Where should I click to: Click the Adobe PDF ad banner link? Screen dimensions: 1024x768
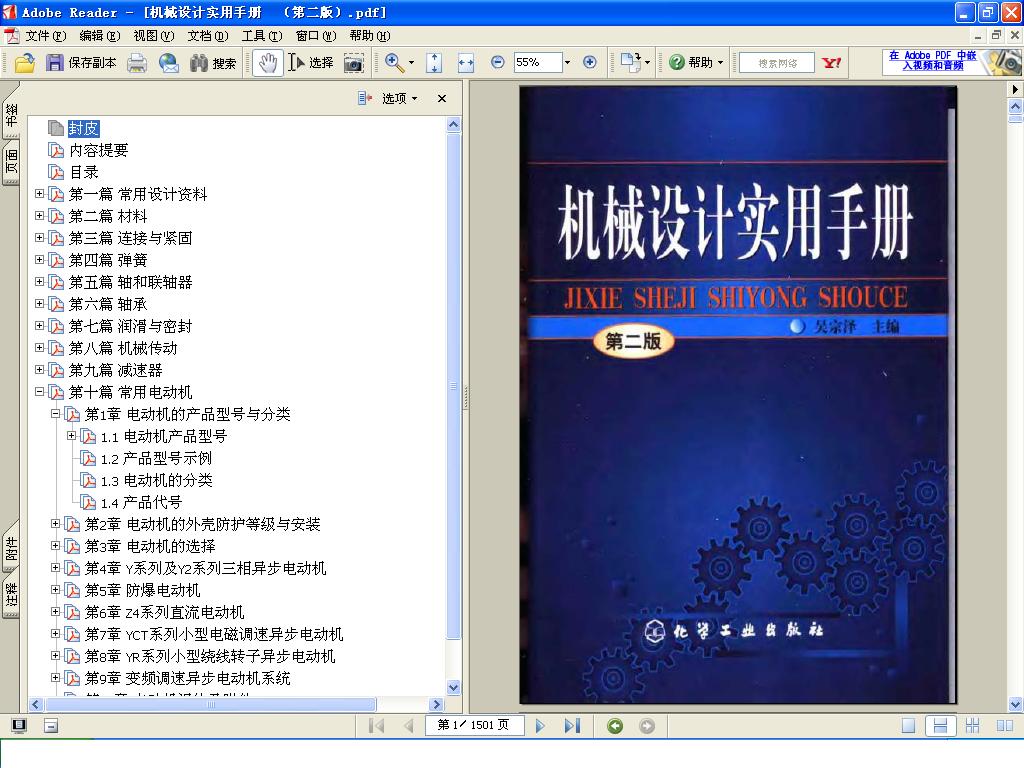pos(932,61)
